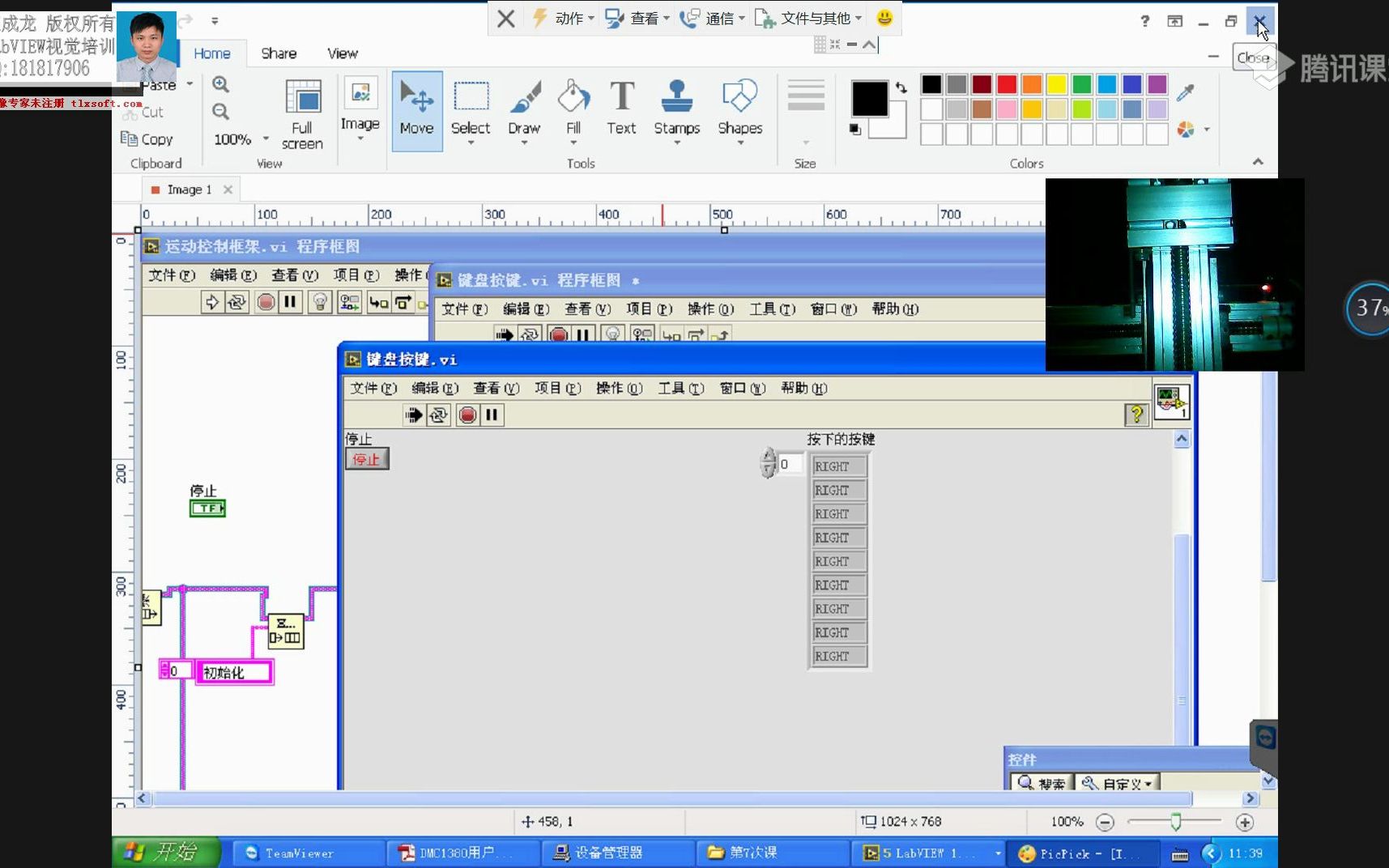Open the 窗口 menu in 键盘按键.vi
The width and height of the screenshot is (1389, 868).
(741, 388)
